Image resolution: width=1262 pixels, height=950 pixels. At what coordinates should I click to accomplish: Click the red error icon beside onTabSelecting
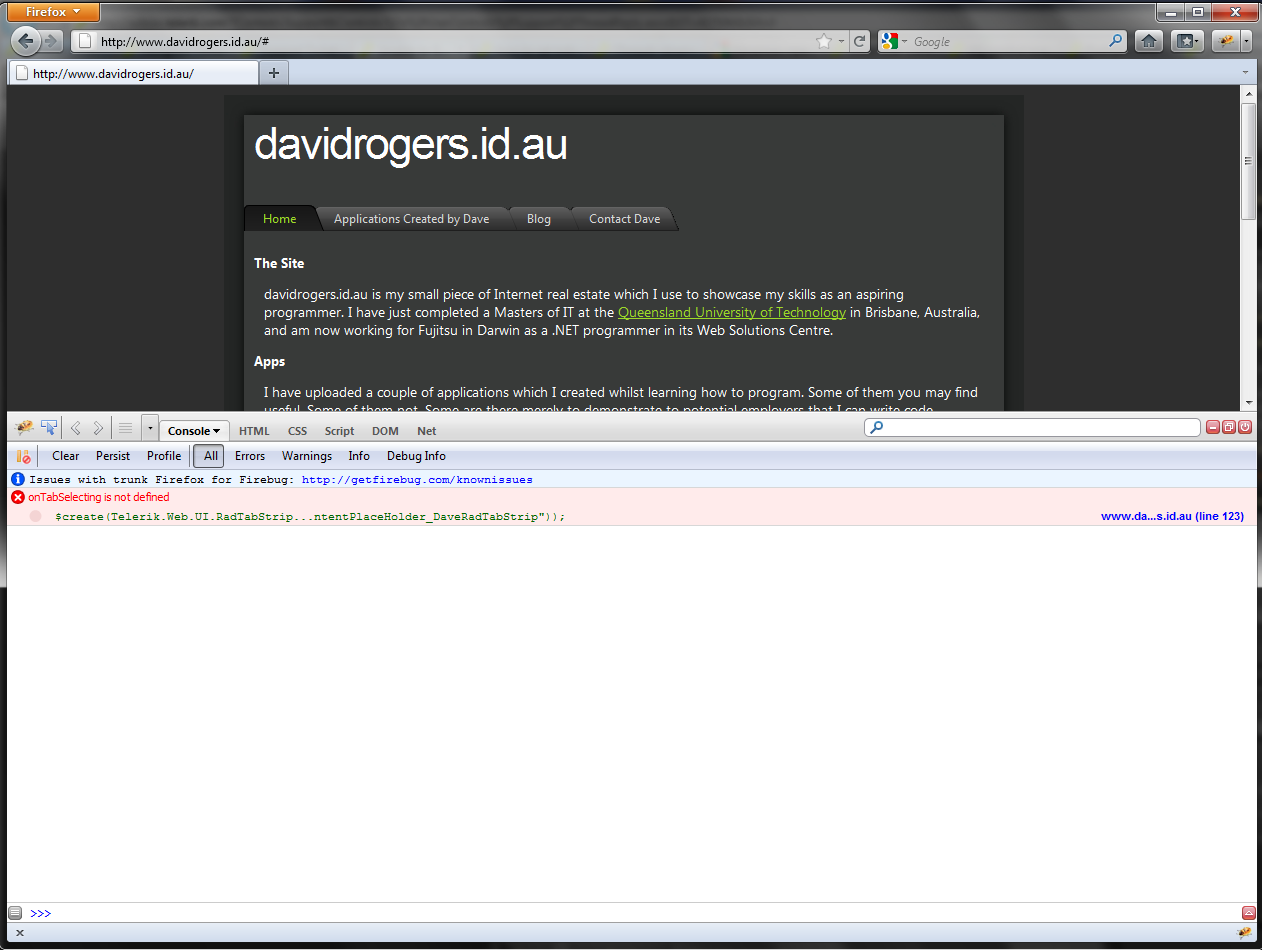[x=18, y=497]
